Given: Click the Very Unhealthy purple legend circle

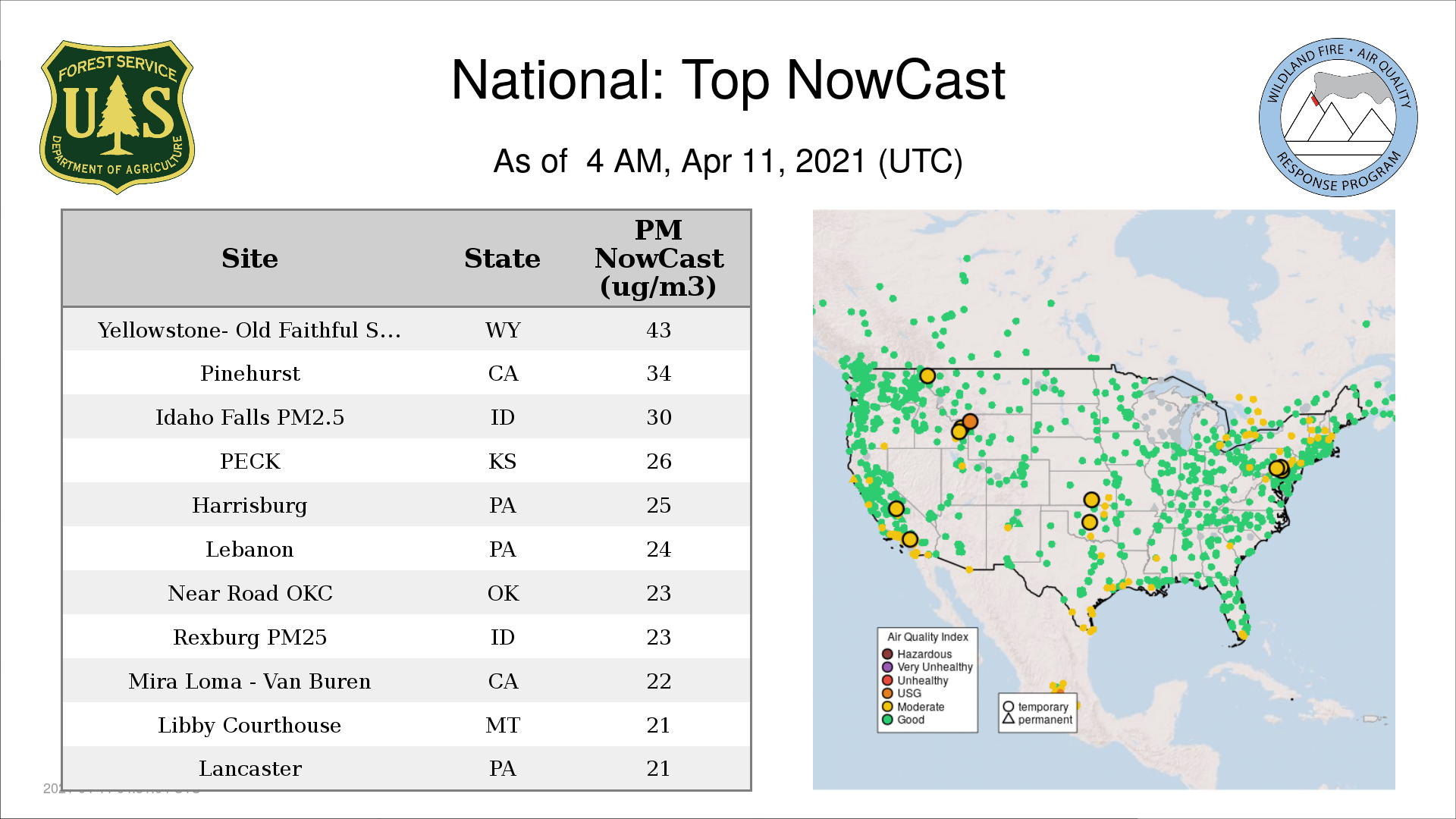Looking at the screenshot, I should [x=887, y=667].
